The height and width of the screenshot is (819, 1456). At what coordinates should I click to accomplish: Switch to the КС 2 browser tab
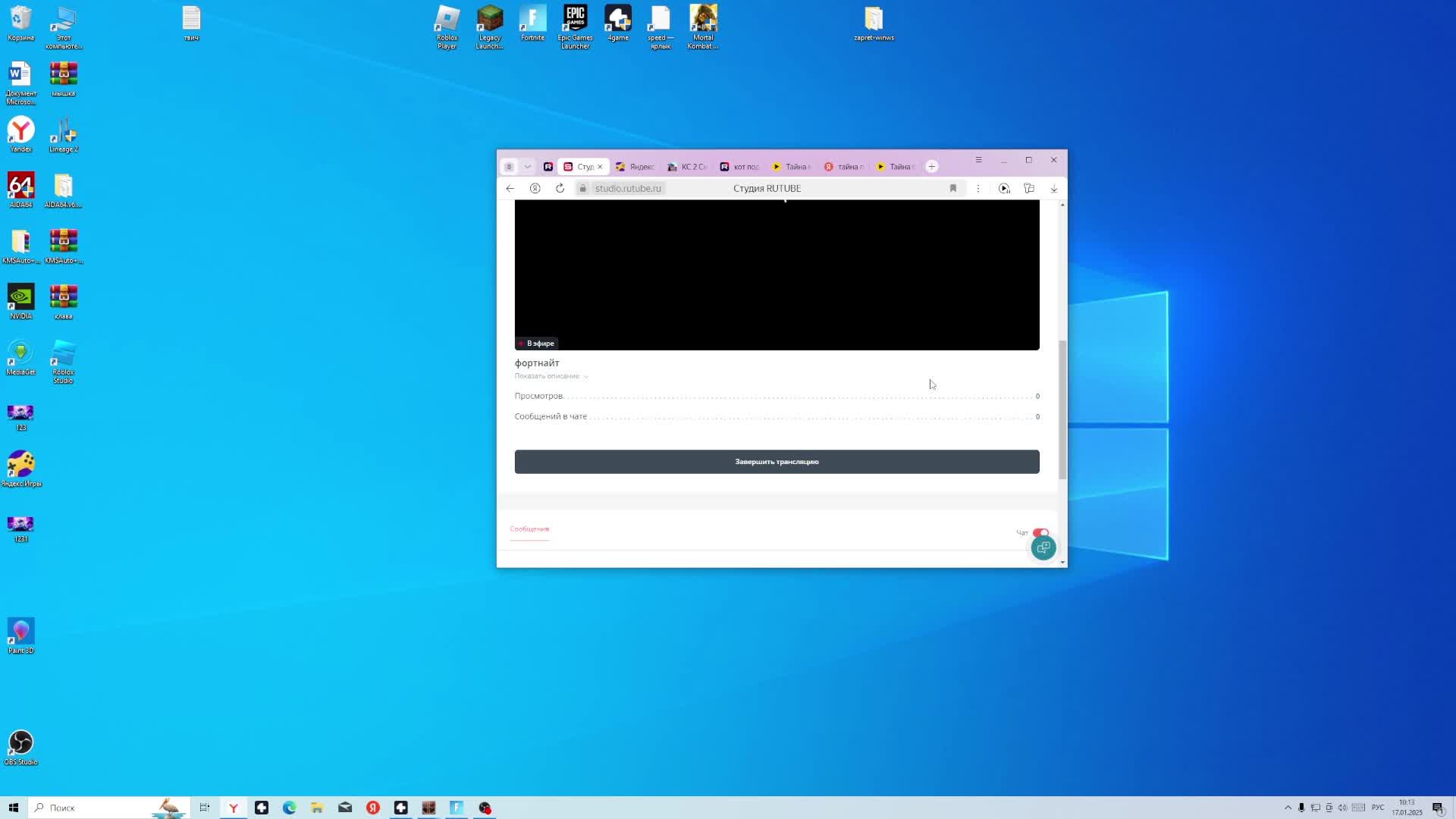pyautogui.click(x=687, y=167)
